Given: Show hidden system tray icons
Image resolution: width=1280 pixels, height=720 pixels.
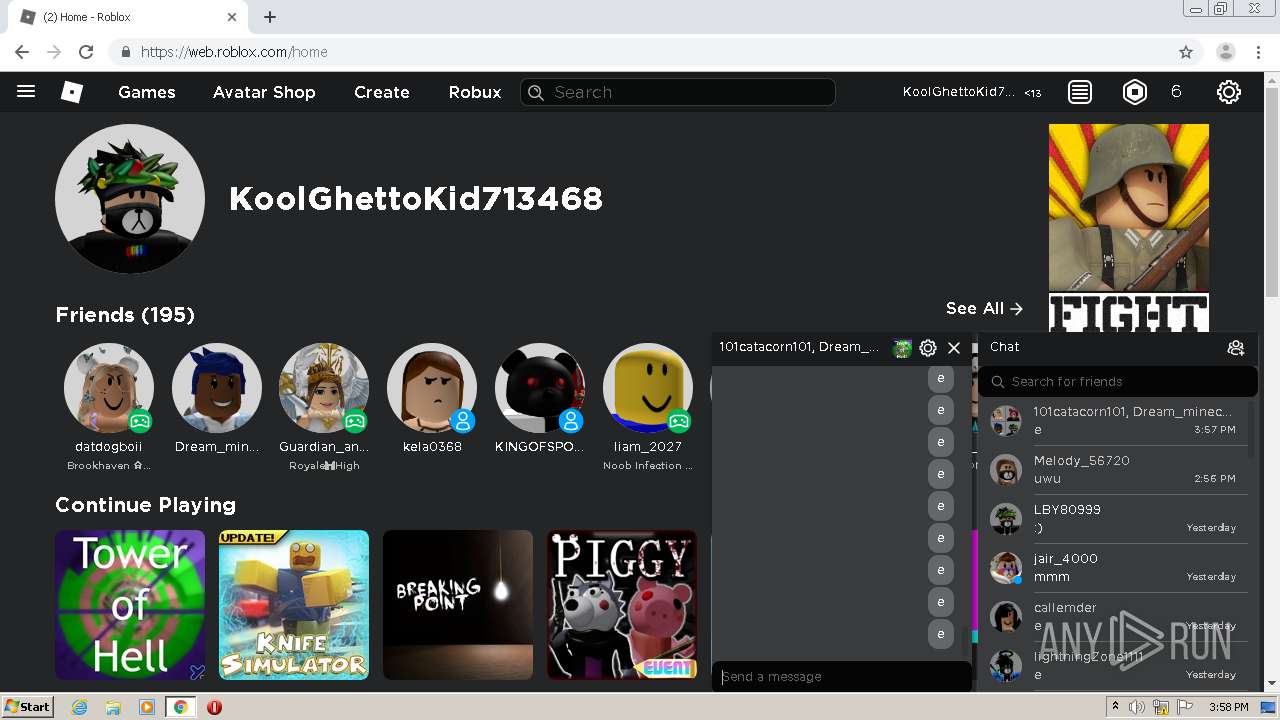Looking at the screenshot, I should 1115,707.
